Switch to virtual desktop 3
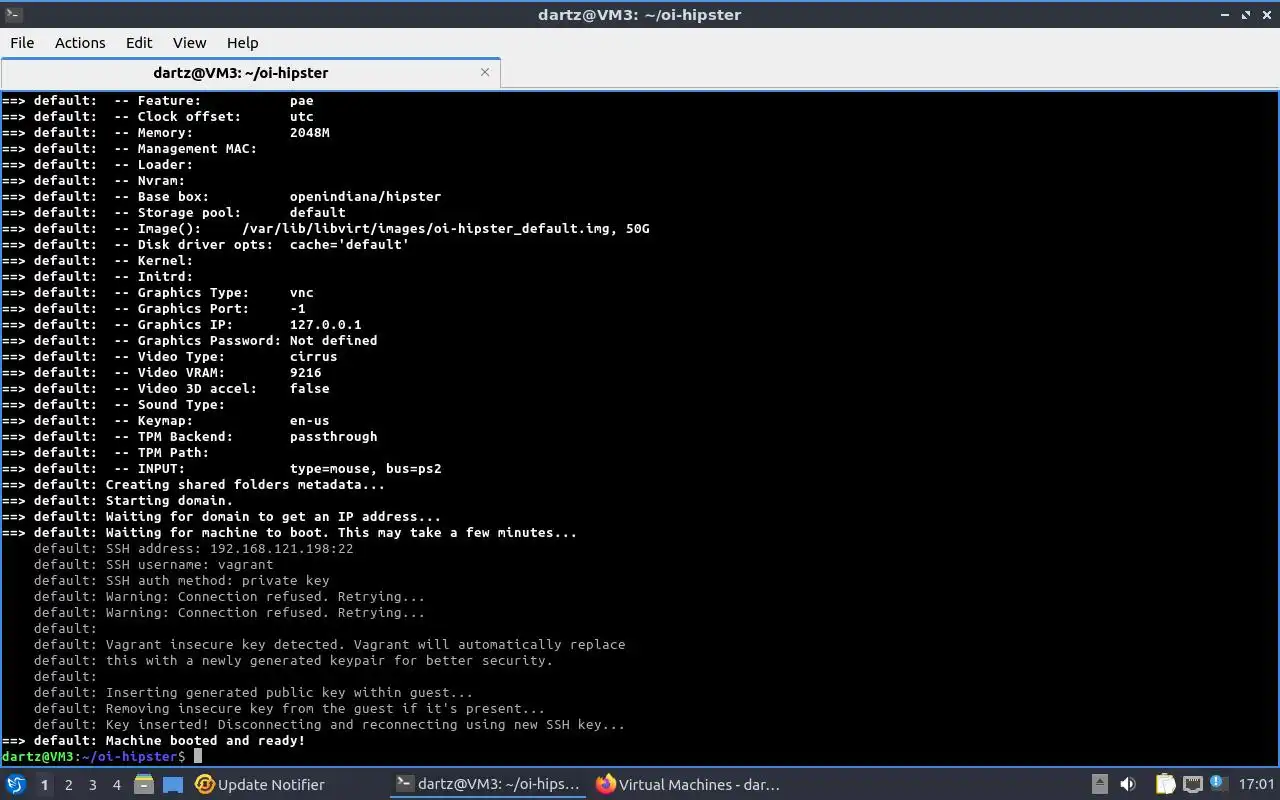 pos(92,785)
